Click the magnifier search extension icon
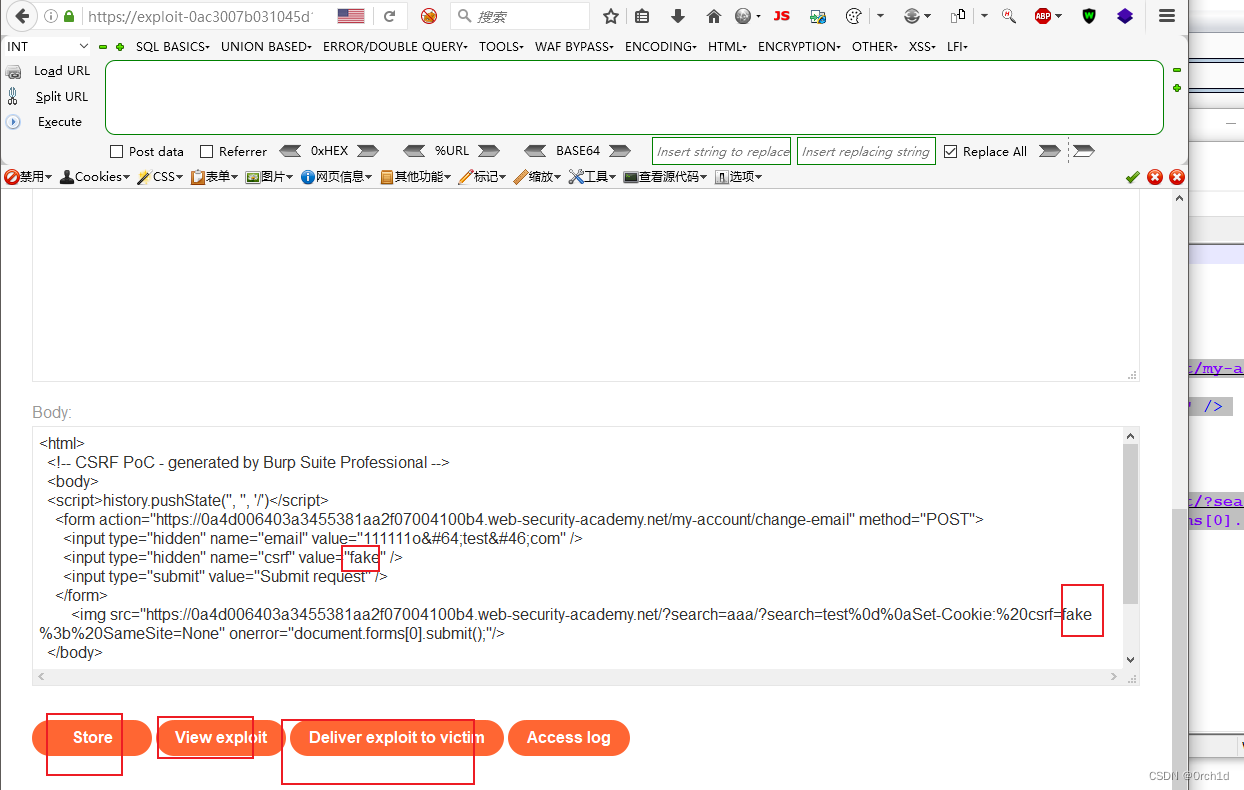Screen dimensions: 1244x790 [x=1009, y=16]
